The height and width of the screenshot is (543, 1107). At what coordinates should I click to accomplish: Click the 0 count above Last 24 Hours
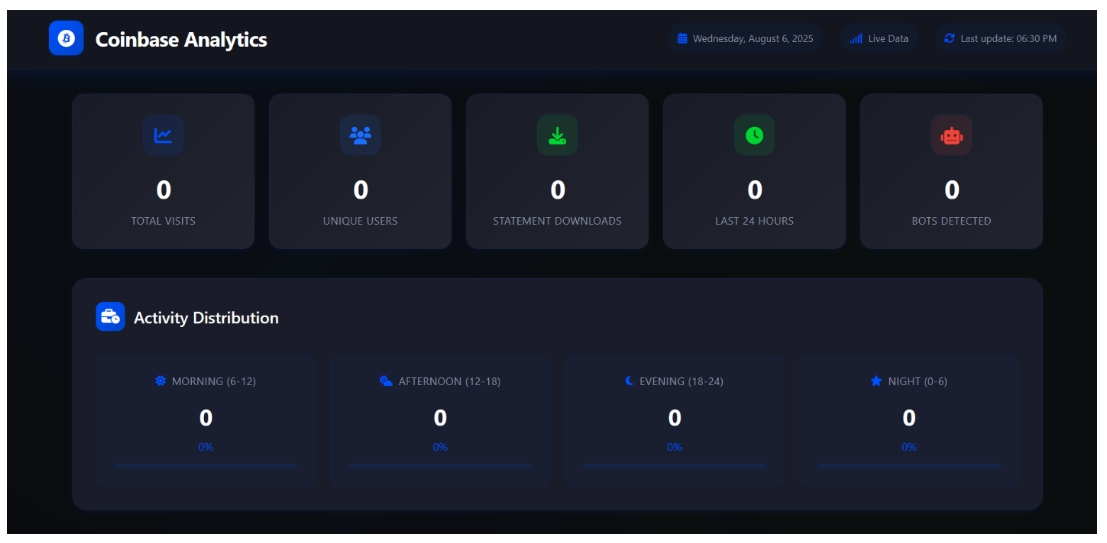[754, 190]
